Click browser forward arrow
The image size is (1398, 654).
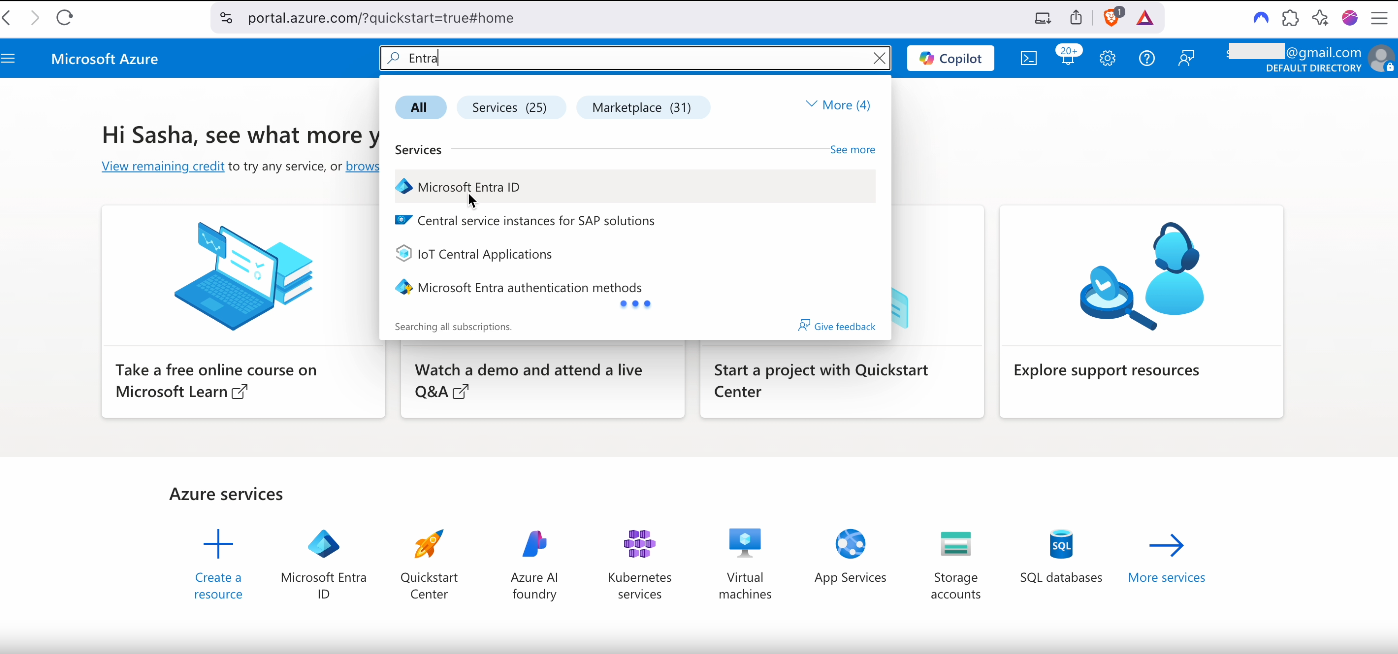(35, 17)
